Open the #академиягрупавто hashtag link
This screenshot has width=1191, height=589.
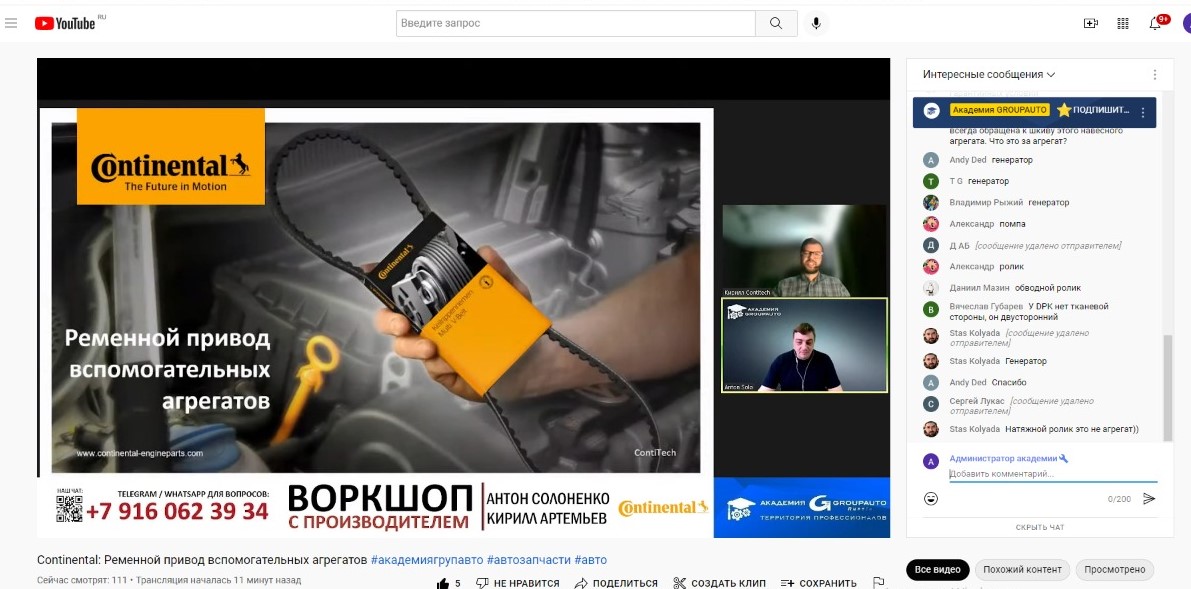427,560
